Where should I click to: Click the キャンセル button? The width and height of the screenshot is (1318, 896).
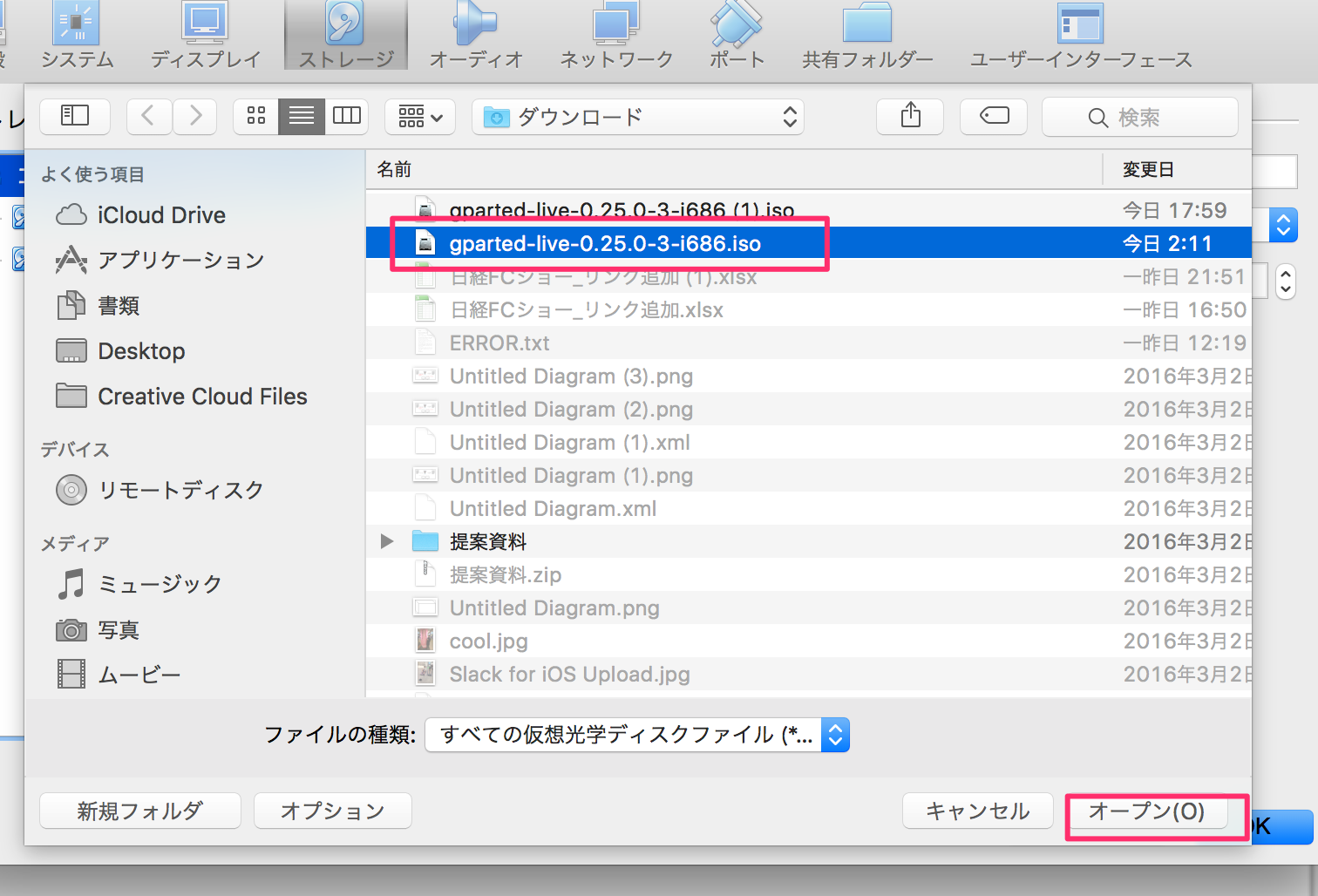point(977,811)
